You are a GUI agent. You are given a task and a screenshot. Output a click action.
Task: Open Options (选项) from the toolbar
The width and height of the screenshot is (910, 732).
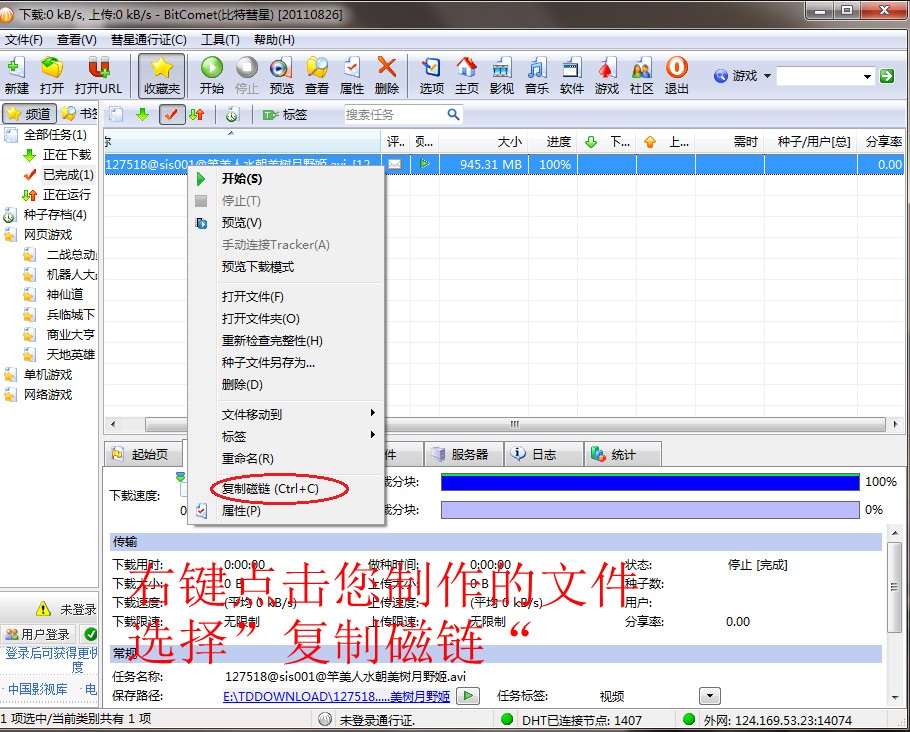click(x=431, y=75)
